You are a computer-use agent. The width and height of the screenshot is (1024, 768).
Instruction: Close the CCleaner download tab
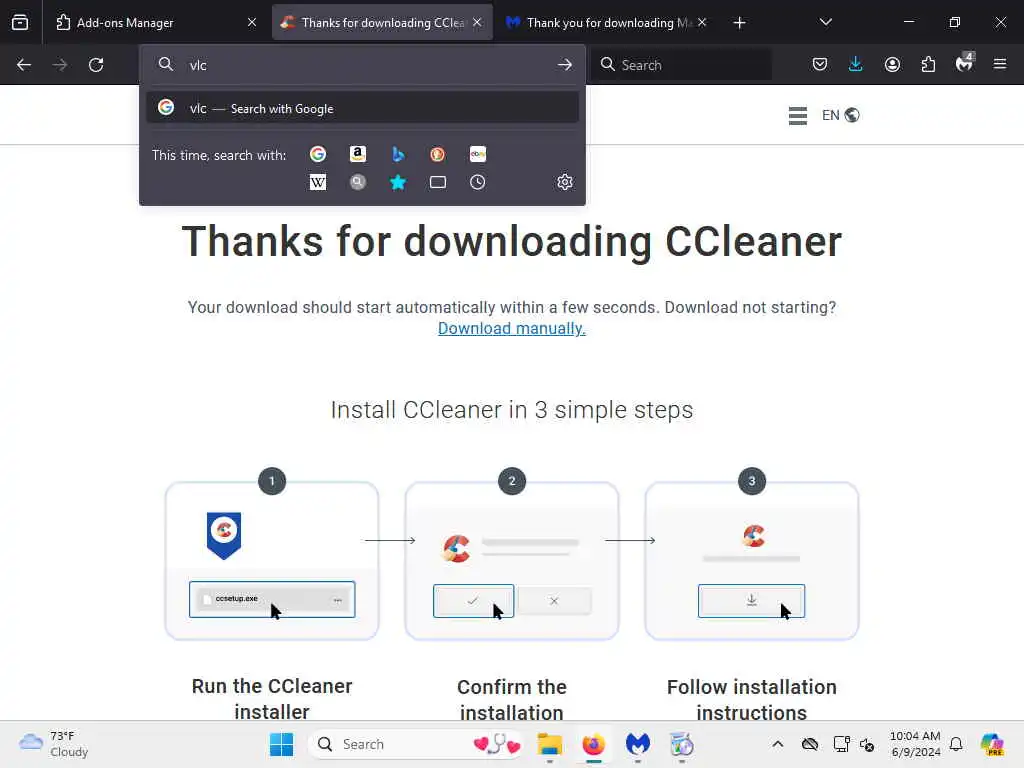[x=477, y=22]
